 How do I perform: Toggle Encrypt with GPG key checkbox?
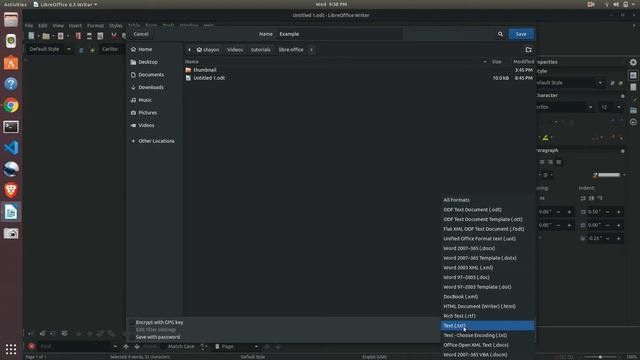(132, 322)
